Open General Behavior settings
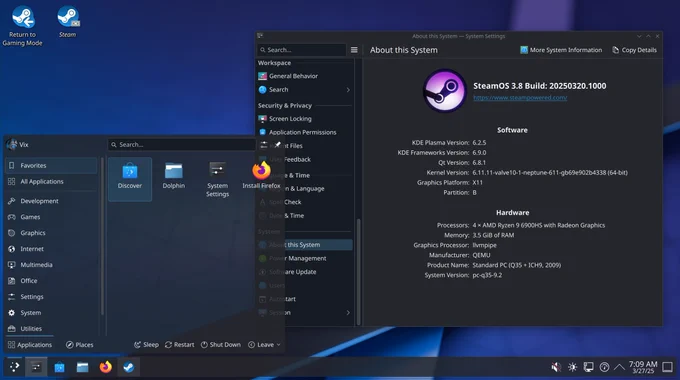The image size is (680, 380). pos(304,76)
